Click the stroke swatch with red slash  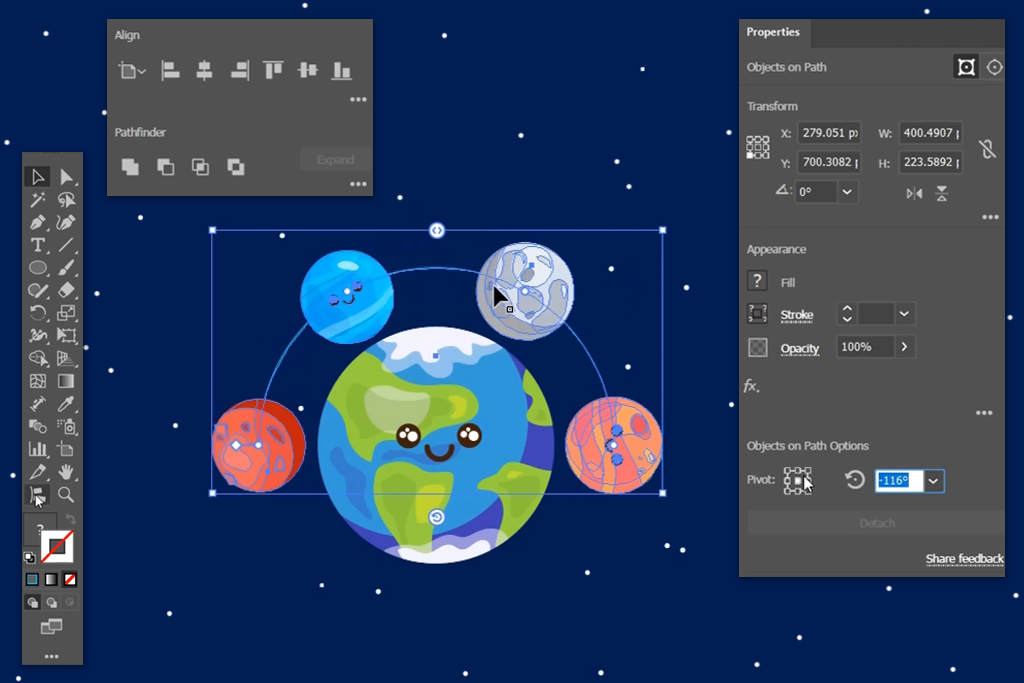(x=57, y=547)
